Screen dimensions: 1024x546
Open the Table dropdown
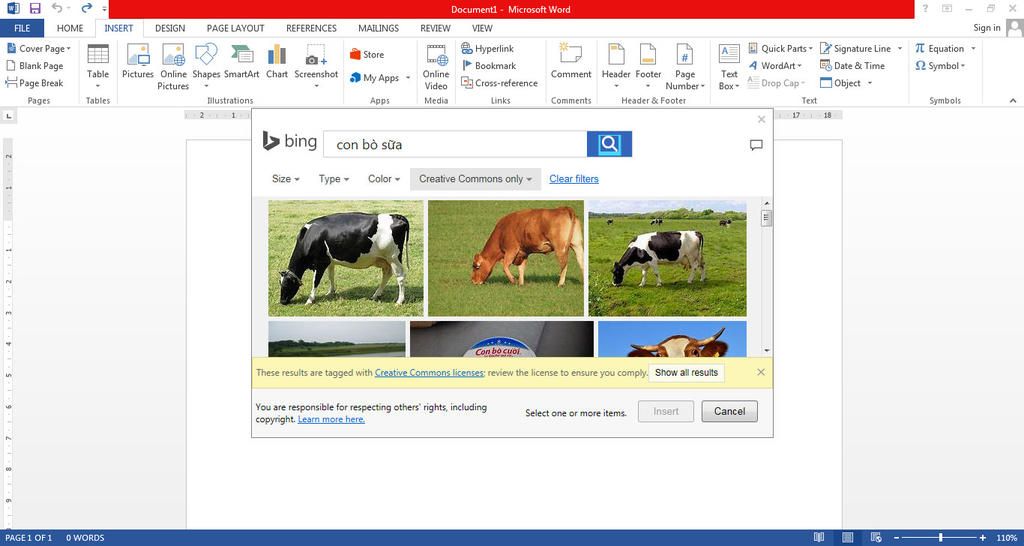[x=98, y=67]
